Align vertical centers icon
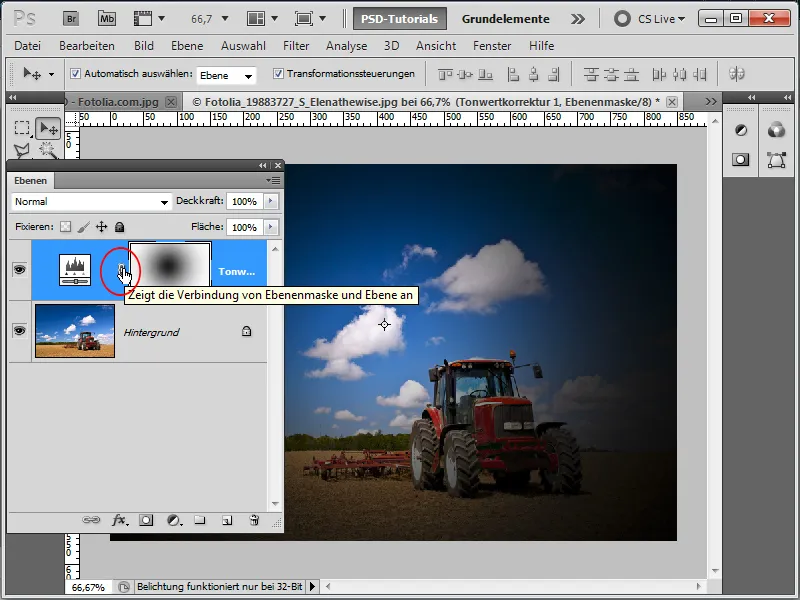Screen dimensions: 800x600 point(465,75)
